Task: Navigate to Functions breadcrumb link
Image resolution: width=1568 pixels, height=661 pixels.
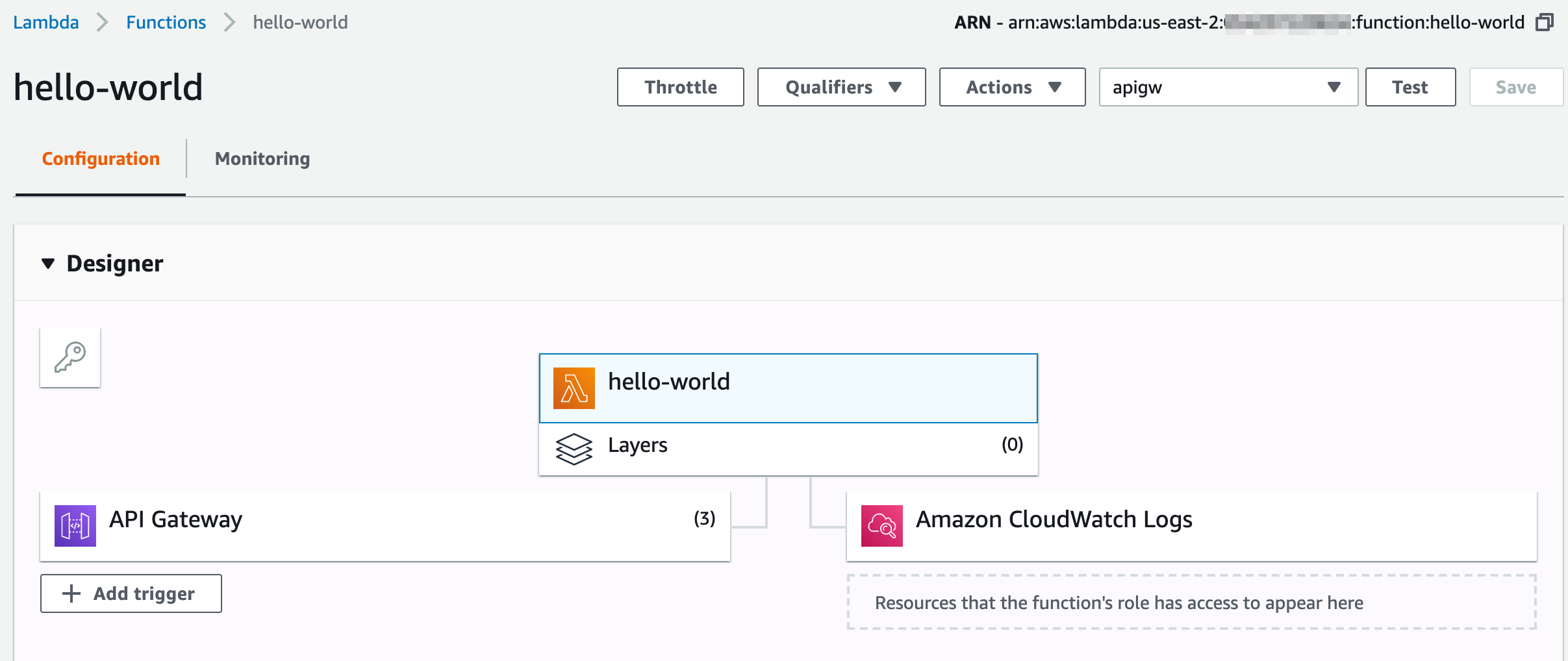Action: pos(166,23)
